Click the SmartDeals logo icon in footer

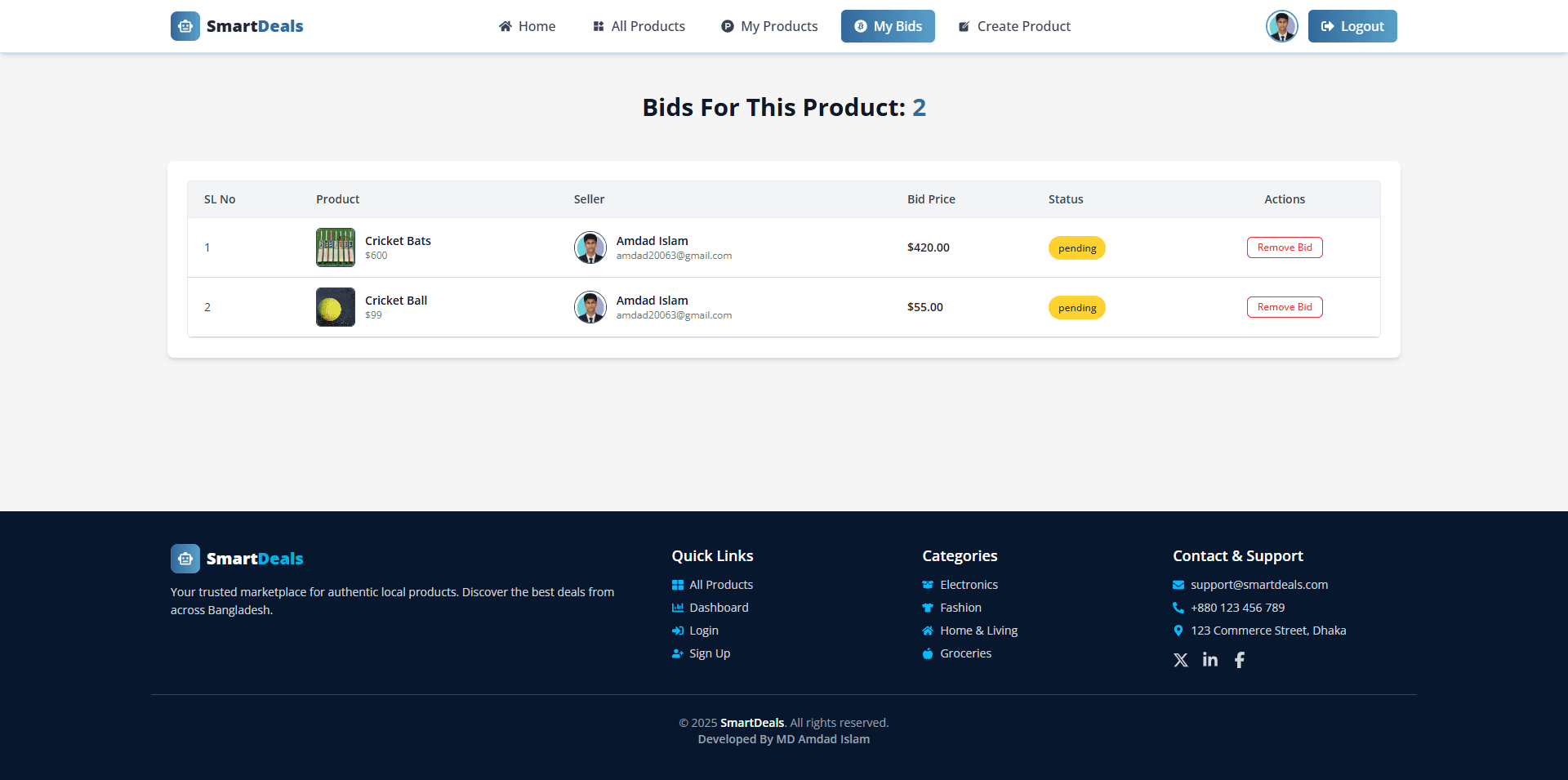click(x=185, y=559)
